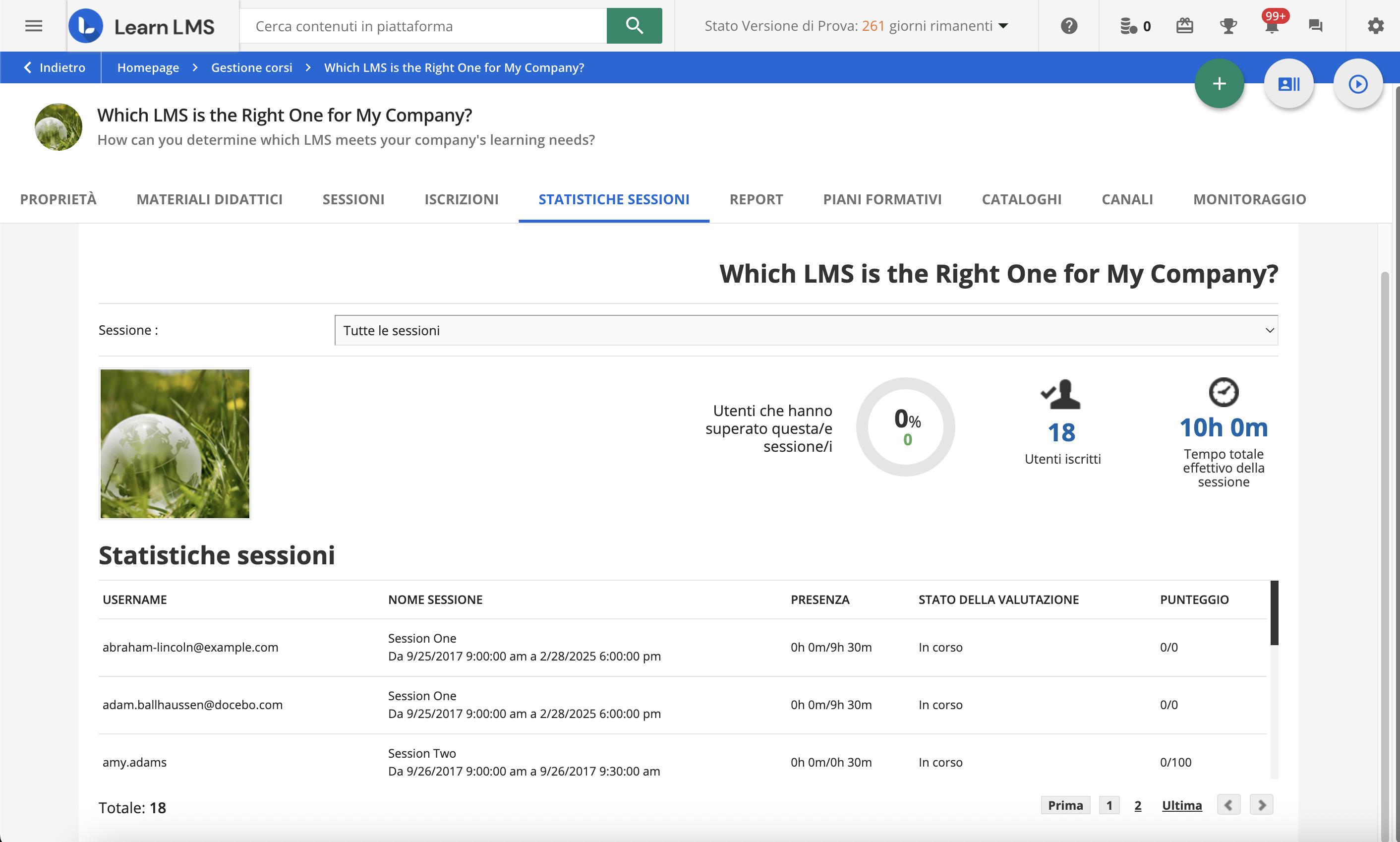
Task: Open the hamburger main menu
Action: coord(34,25)
